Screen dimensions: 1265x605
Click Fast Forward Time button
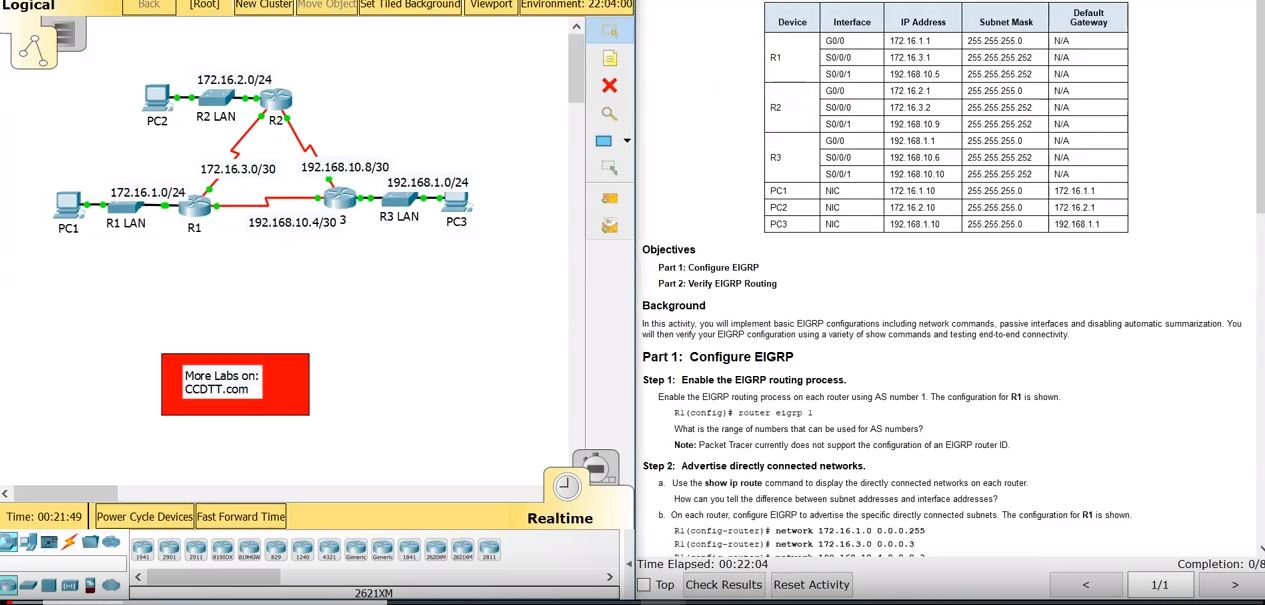[241, 517]
